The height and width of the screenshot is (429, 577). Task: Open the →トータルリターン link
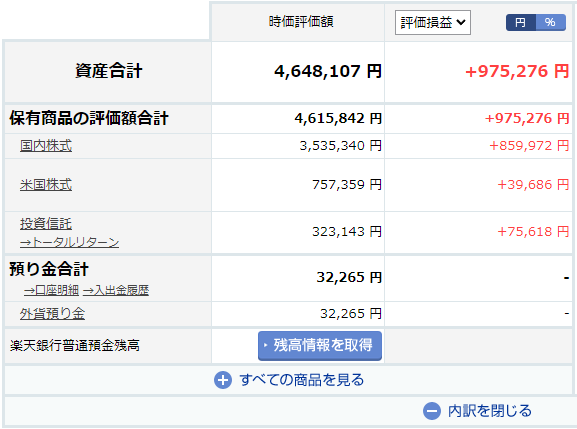70,242
